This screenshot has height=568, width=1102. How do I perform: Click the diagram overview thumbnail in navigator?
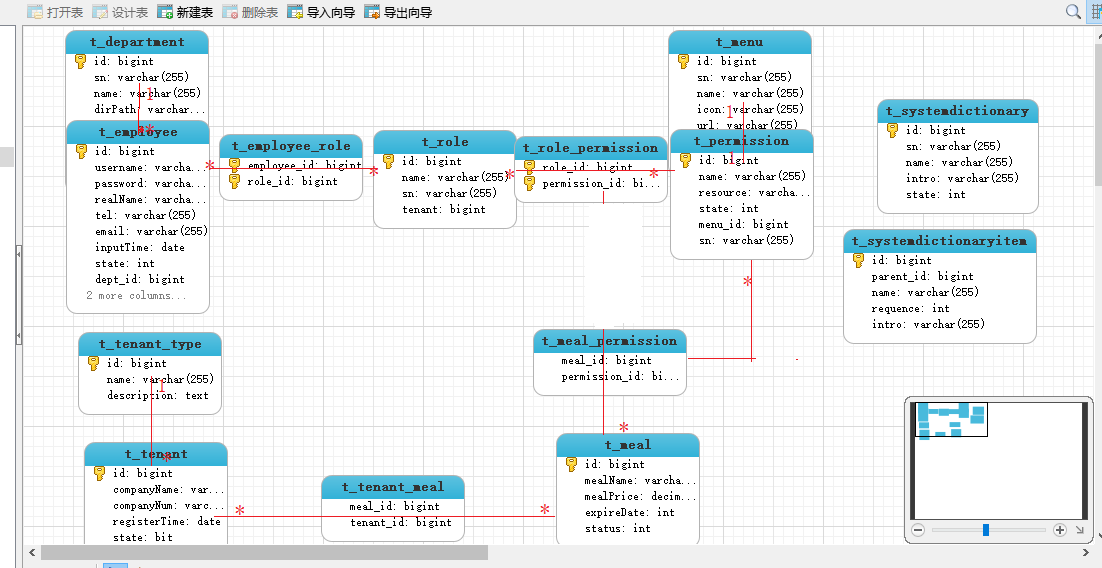[952, 420]
